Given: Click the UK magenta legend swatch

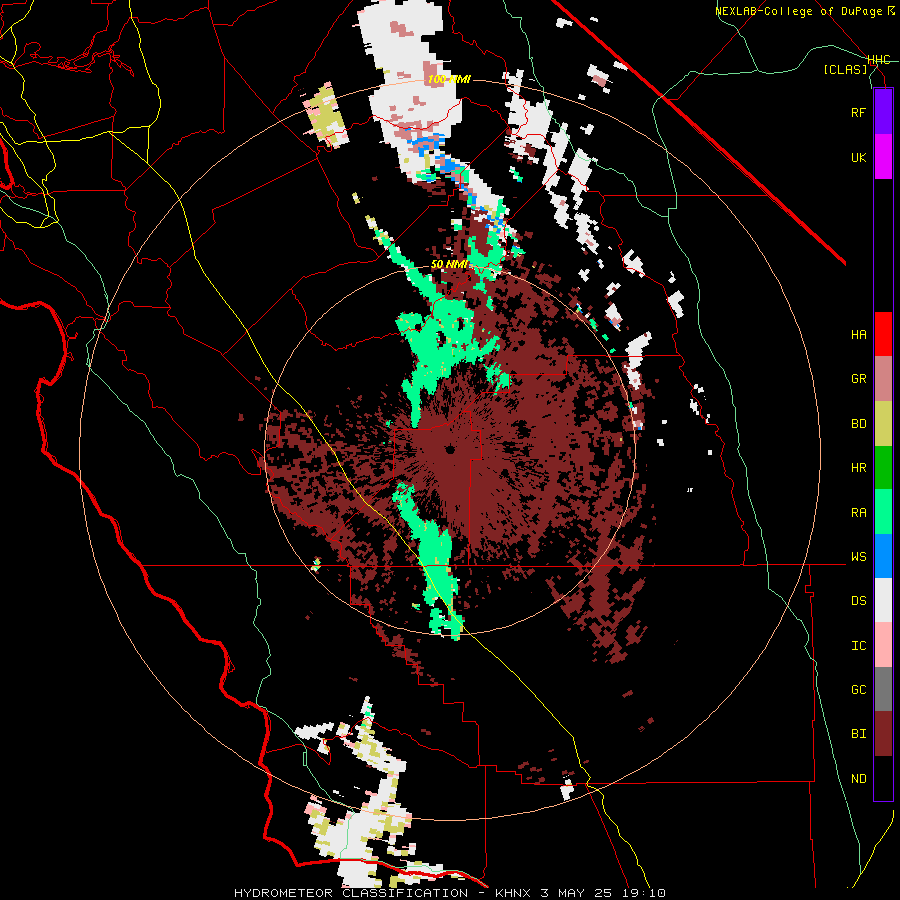Looking at the screenshot, I should pyautogui.click(x=883, y=157).
